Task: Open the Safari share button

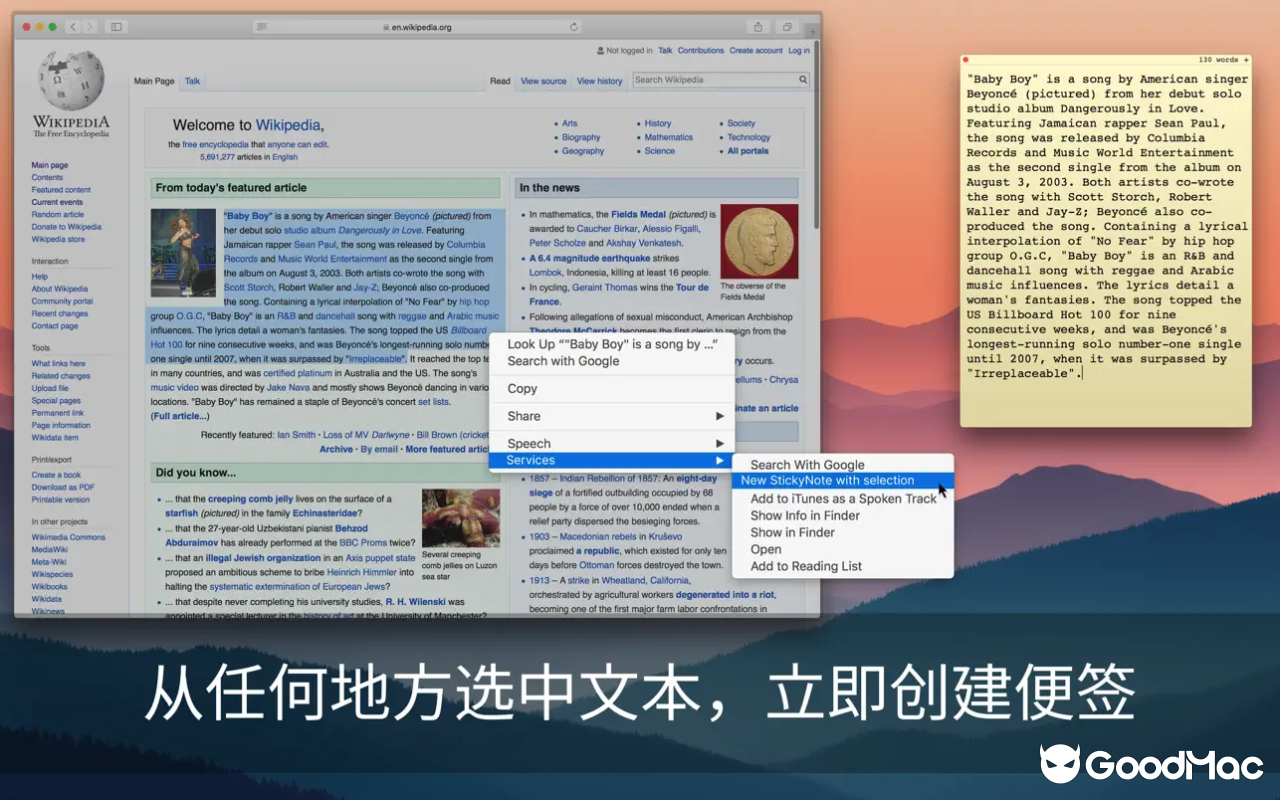Action: [758, 27]
